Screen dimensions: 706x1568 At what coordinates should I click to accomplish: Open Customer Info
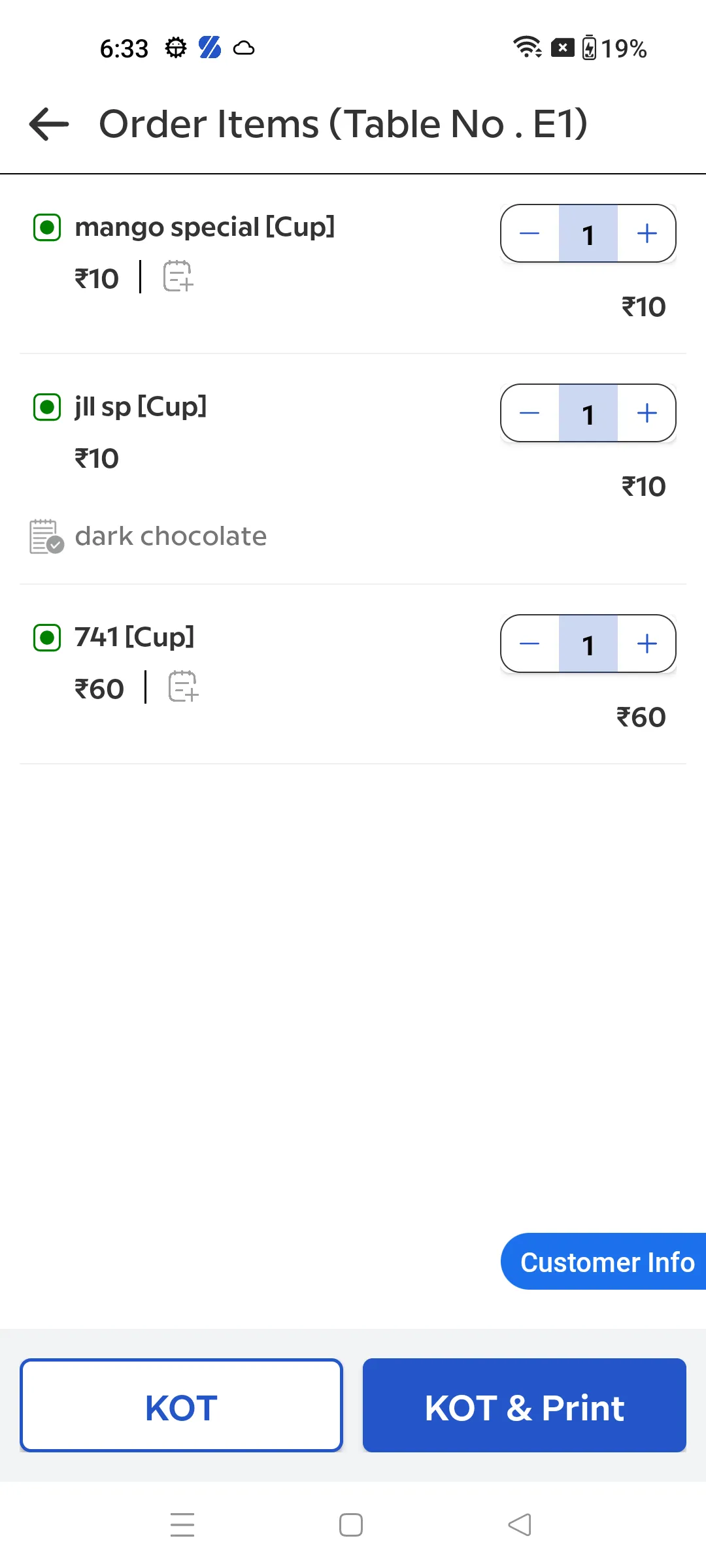603,1262
